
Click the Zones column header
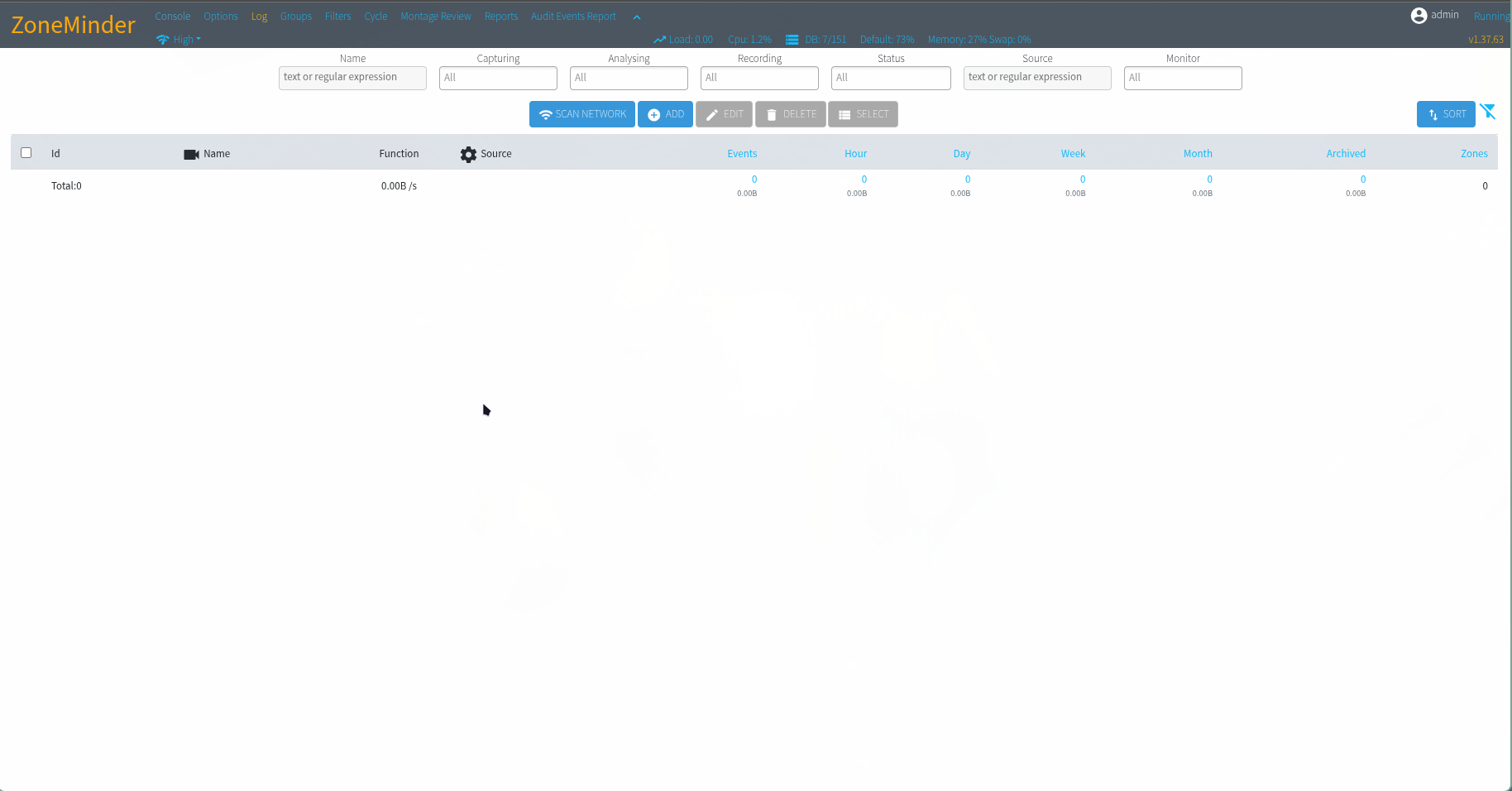pyautogui.click(x=1474, y=154)
